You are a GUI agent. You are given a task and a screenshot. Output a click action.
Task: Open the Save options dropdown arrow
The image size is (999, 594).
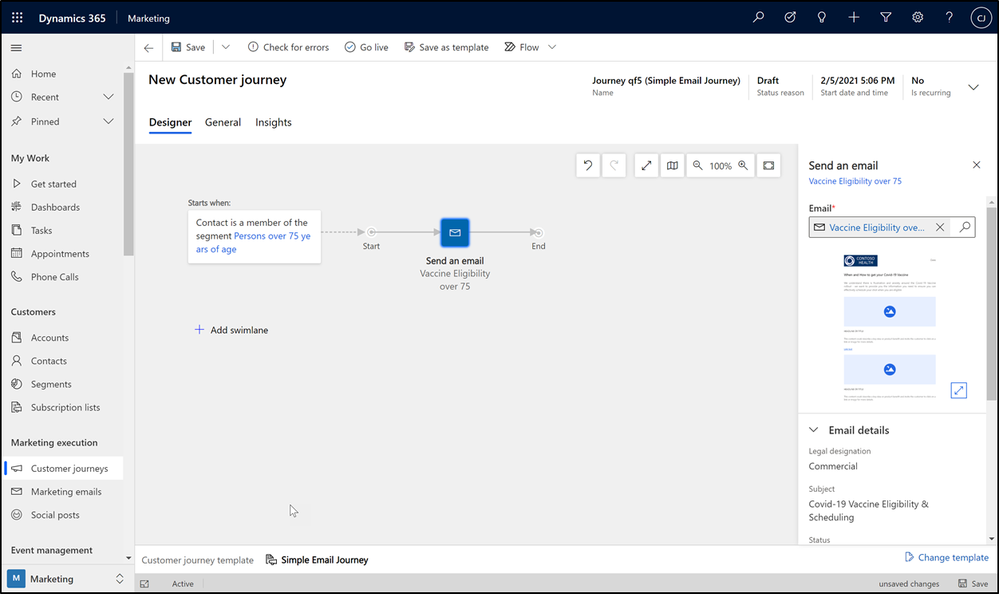tap(226, 47)
